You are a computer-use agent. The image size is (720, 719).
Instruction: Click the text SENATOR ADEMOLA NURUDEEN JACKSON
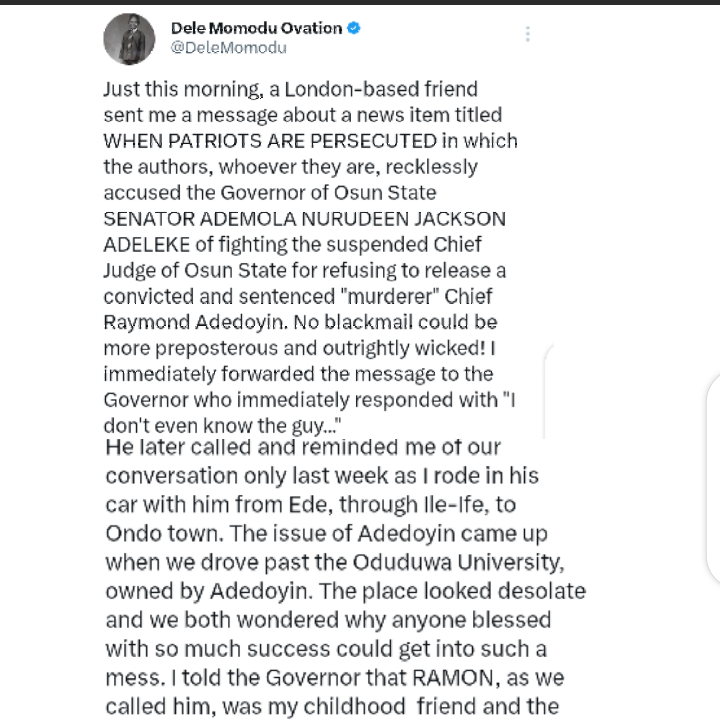(304, 218)
